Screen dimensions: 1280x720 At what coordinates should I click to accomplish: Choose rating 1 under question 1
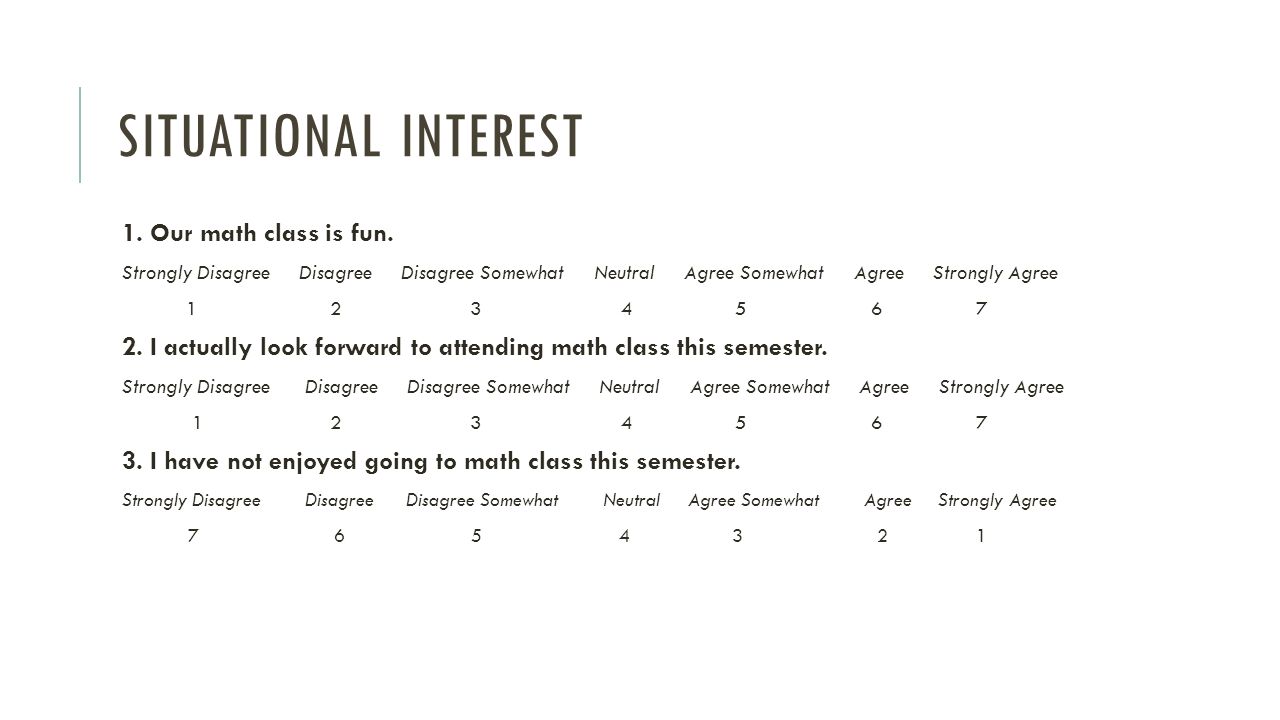click(x=191, y=310)
